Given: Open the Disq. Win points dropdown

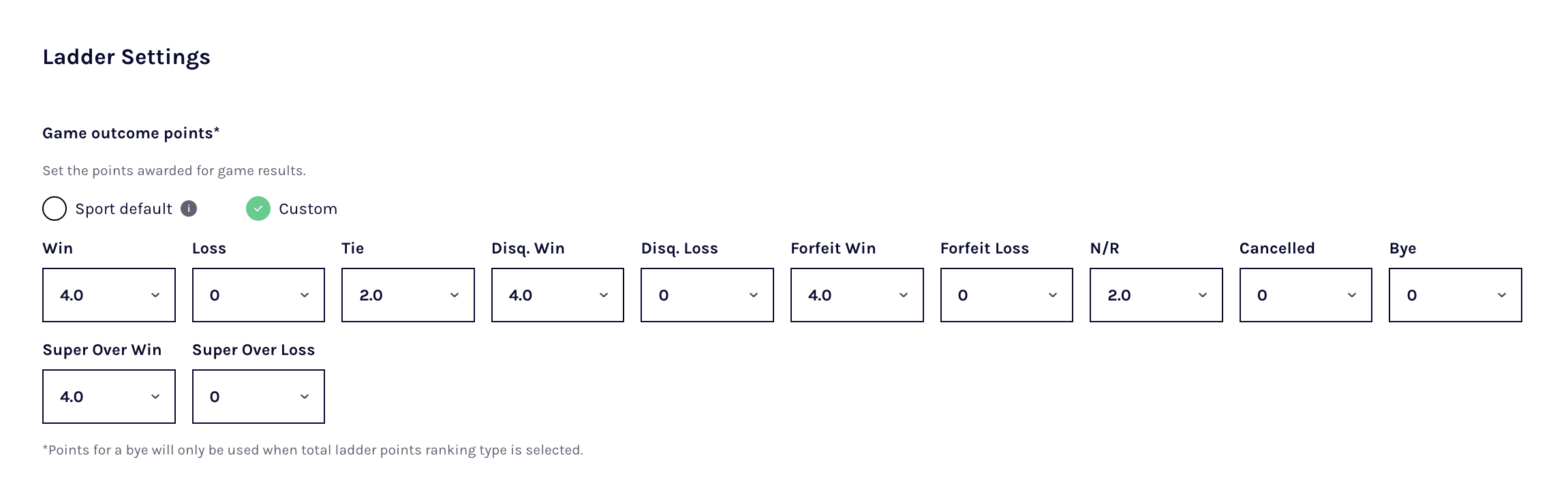Looking at the screenshot, I should pyautogui.click(x=557, y=295).
